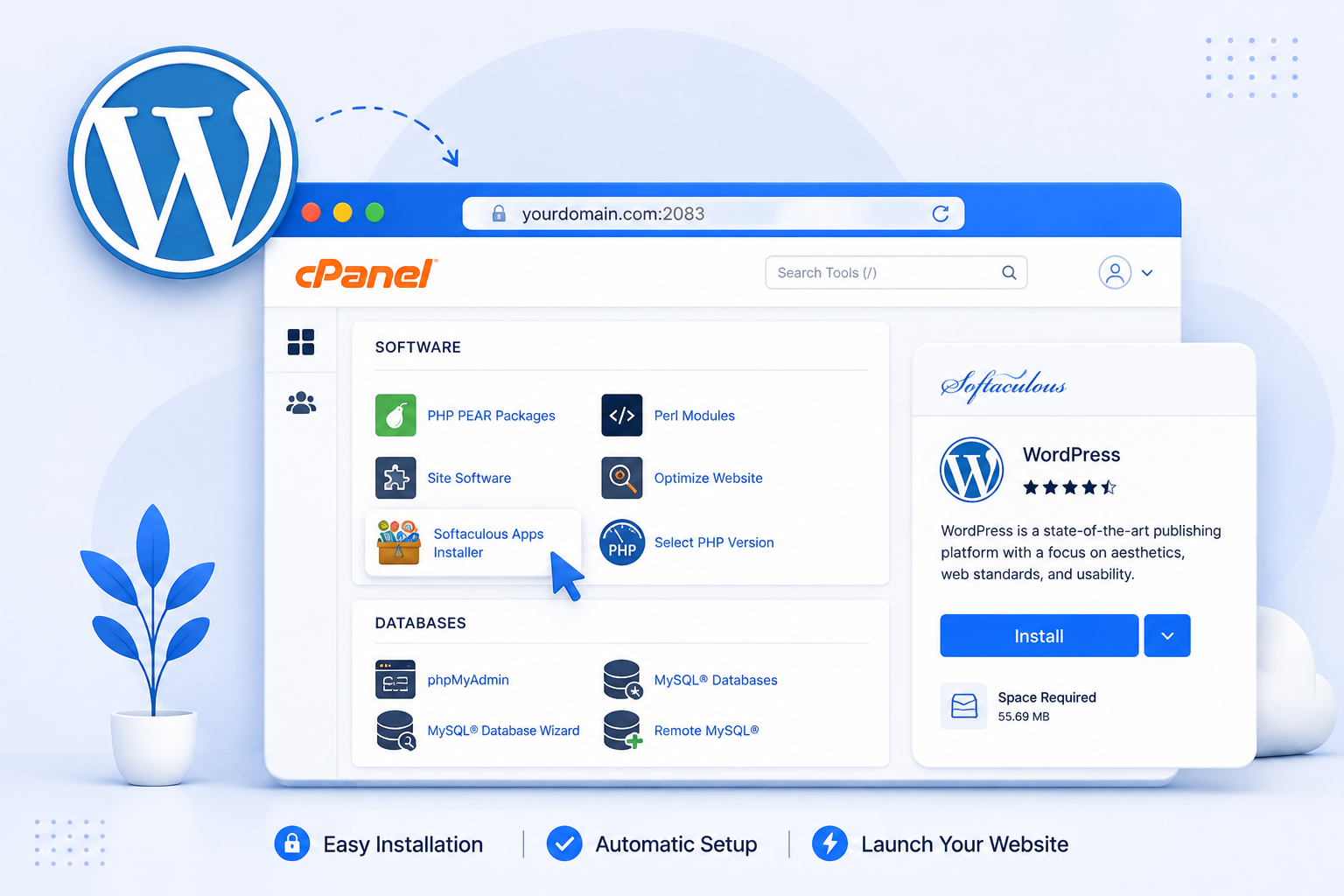Click the search magnifier icon
The image size is (1344, 896).
click(1009, 272)
